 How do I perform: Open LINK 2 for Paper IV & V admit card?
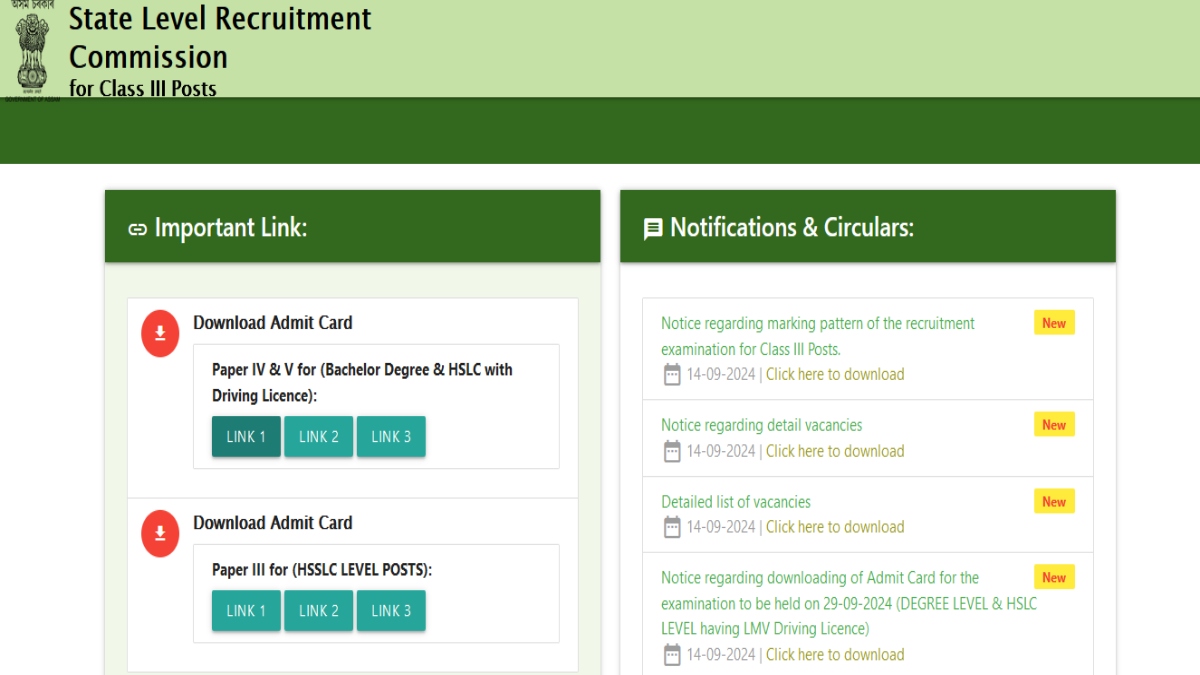coord(318,437)
